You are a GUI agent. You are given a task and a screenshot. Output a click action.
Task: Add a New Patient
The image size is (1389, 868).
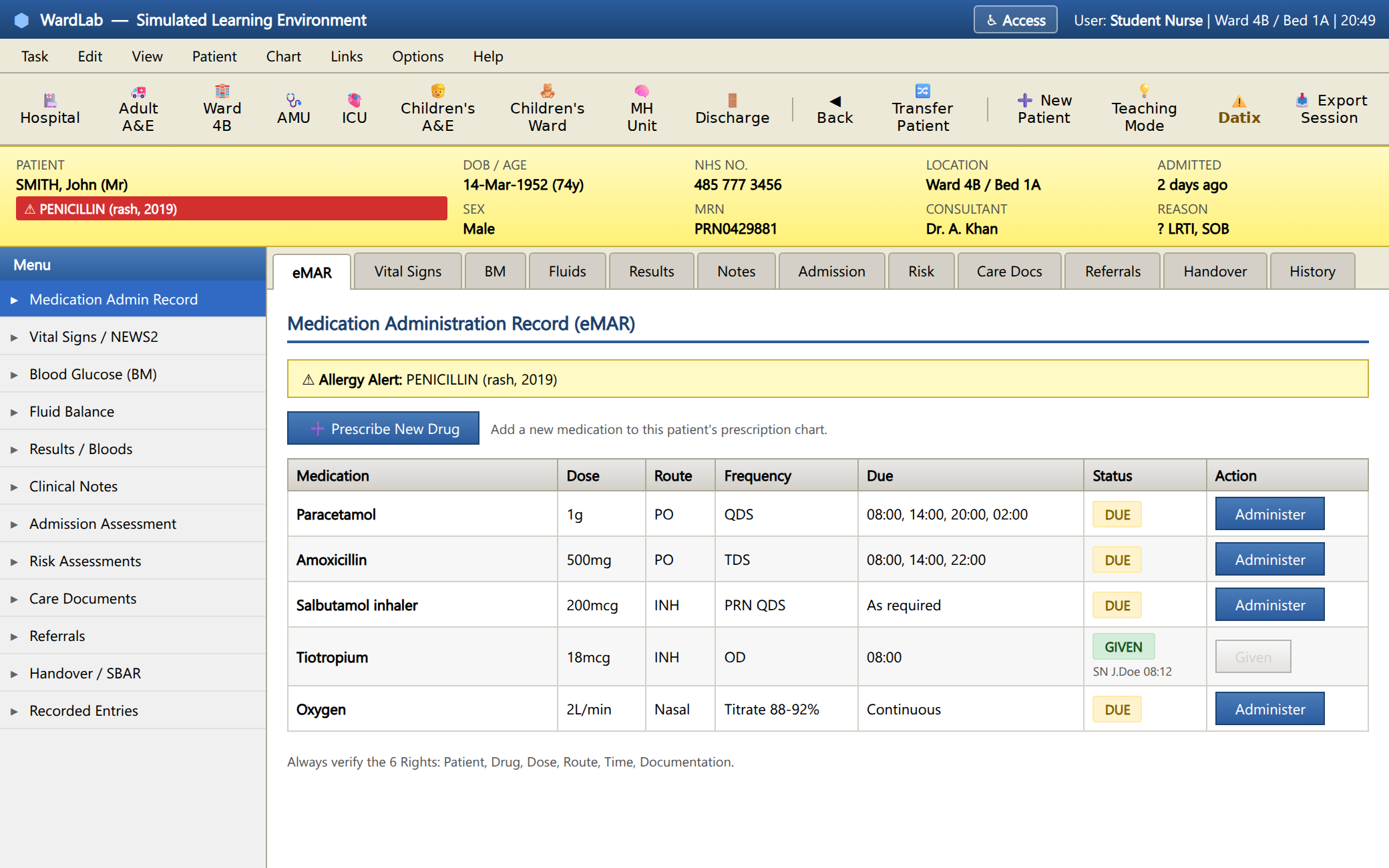point(1044,109)
